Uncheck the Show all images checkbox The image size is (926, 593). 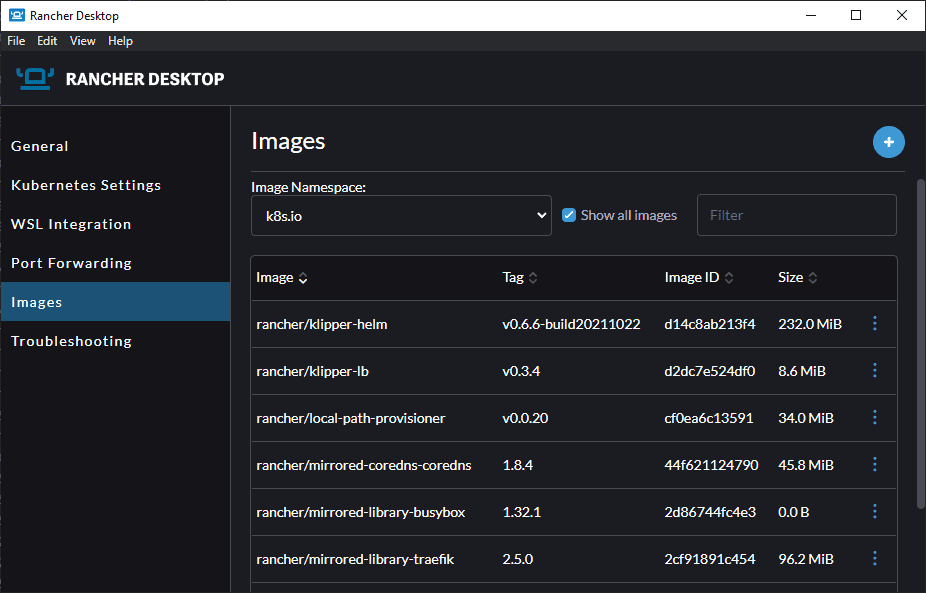coord(569,215)
